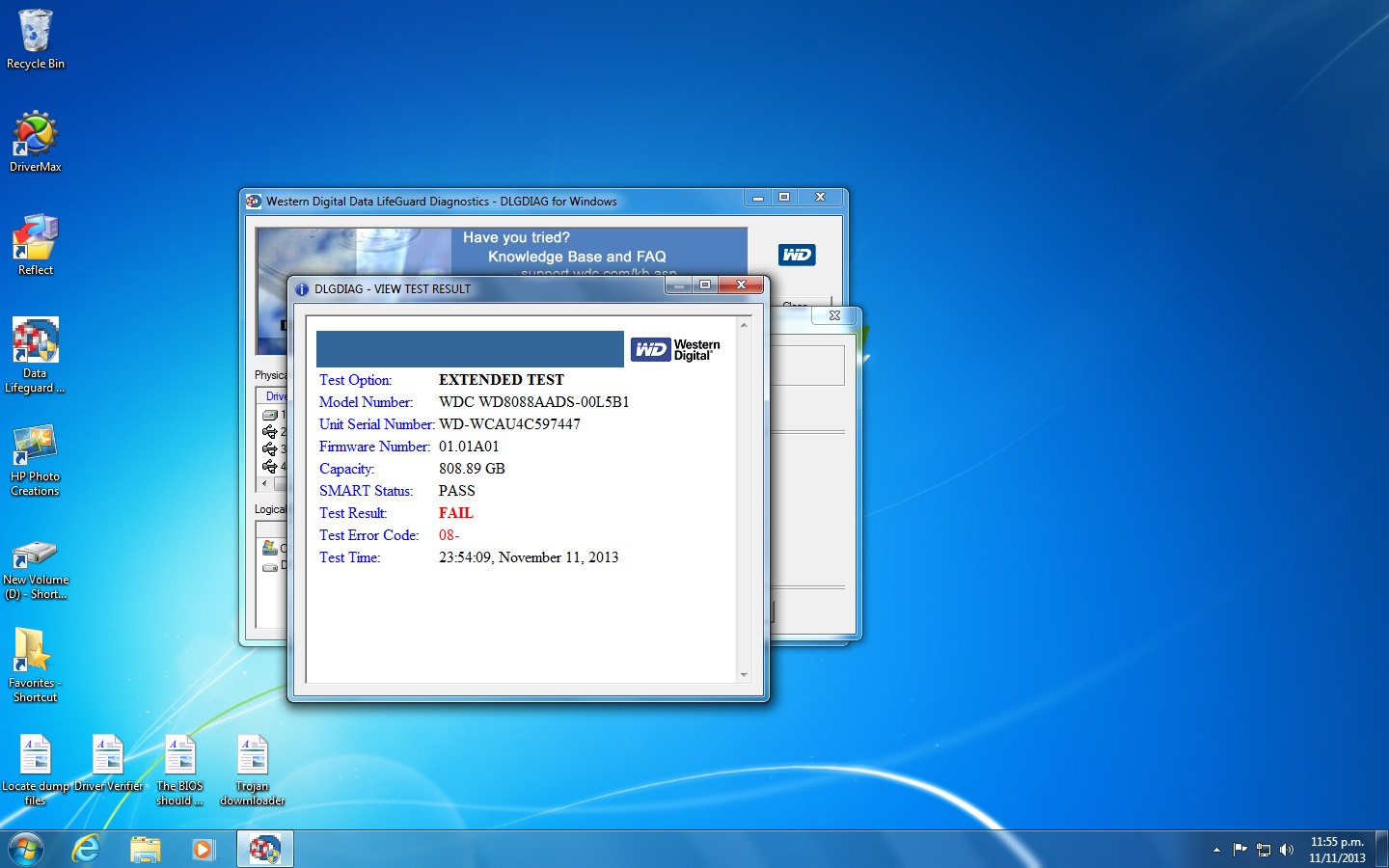This screenshot has height=868, width=1389.
Task: Click the red 'FAIL' test result
Action: [455, 513]
